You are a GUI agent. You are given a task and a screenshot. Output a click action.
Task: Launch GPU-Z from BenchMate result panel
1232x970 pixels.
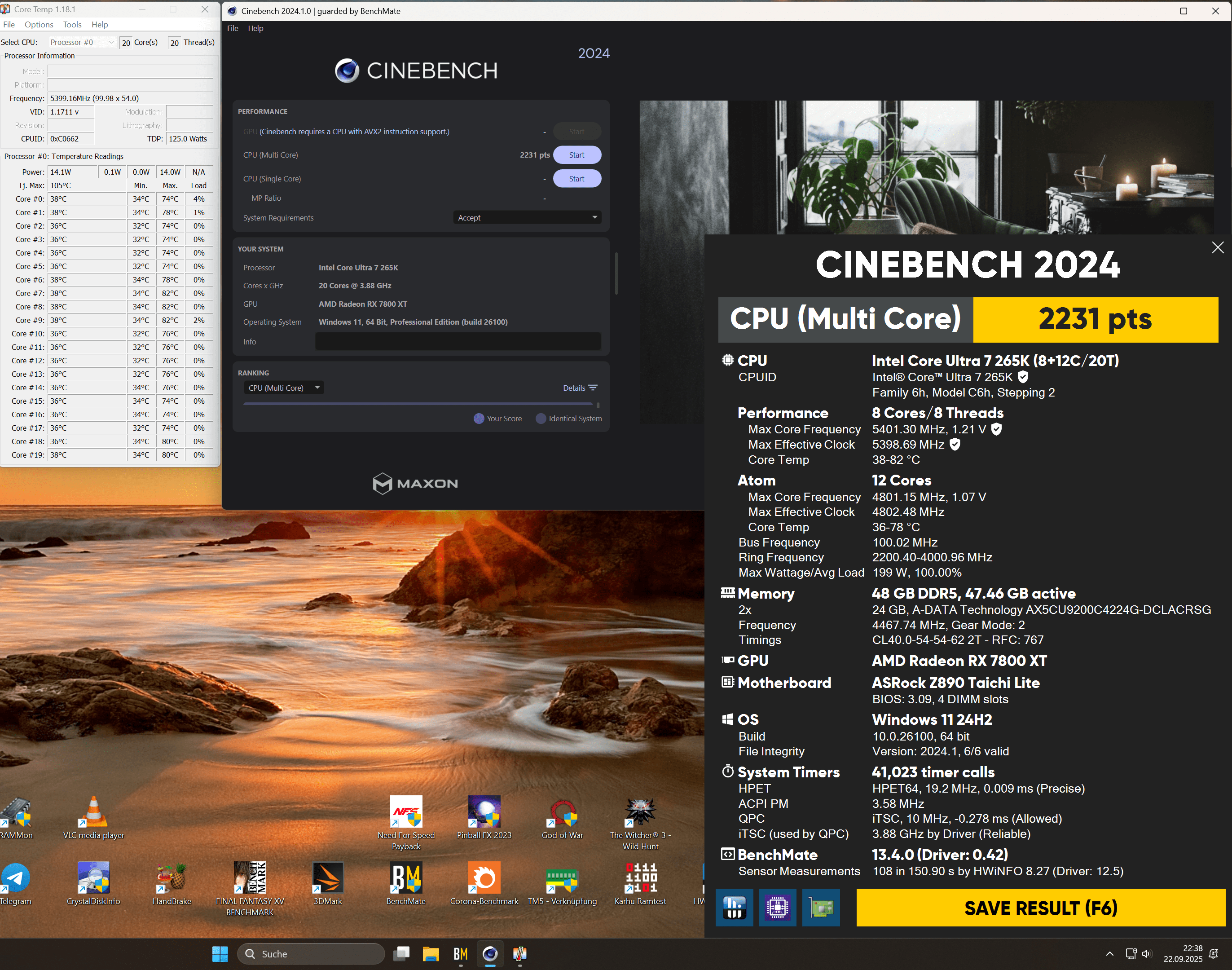tap(821, 908)
